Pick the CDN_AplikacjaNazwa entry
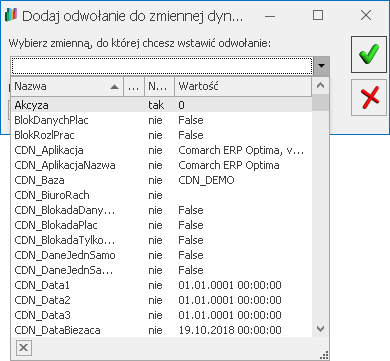 click(x=162, y=165)
